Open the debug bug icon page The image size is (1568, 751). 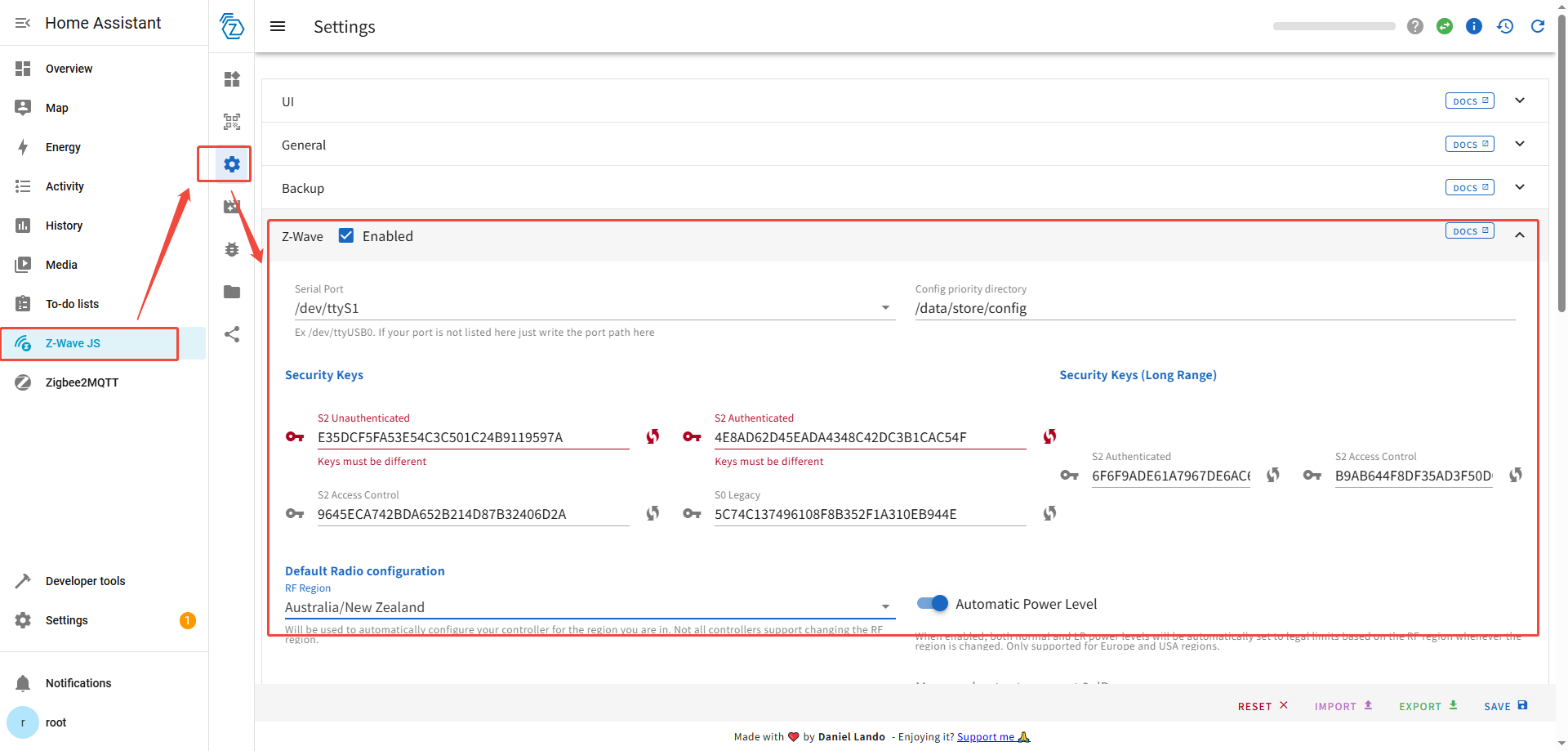coord(232,249)
